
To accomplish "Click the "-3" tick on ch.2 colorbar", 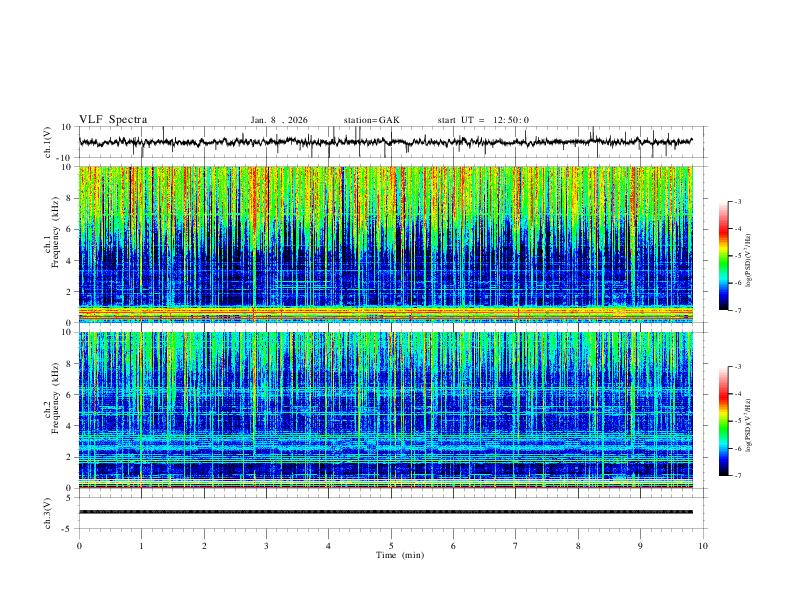I will tap(737, 367).
